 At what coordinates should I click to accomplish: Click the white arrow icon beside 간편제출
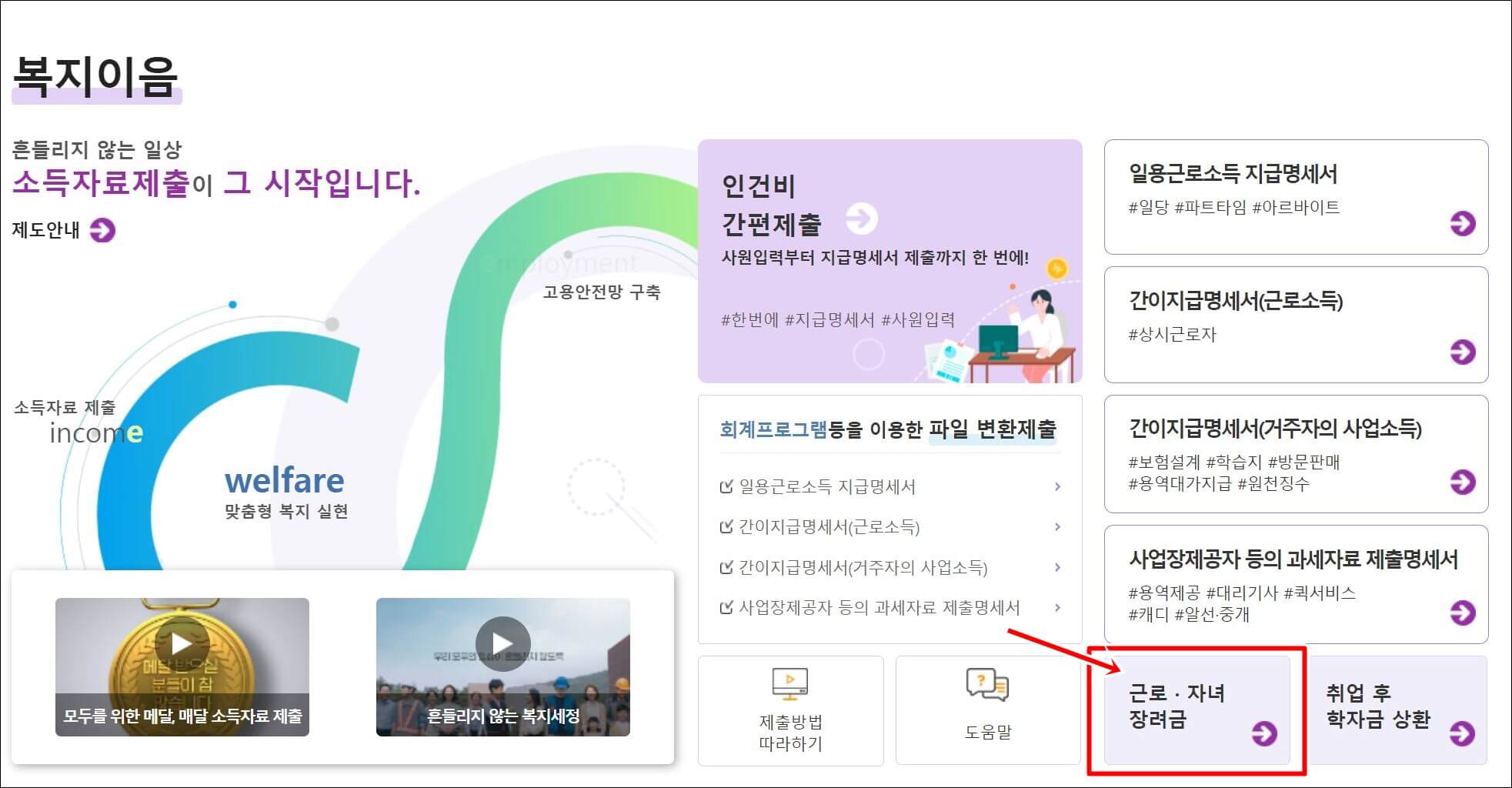[x=861, y=219]
